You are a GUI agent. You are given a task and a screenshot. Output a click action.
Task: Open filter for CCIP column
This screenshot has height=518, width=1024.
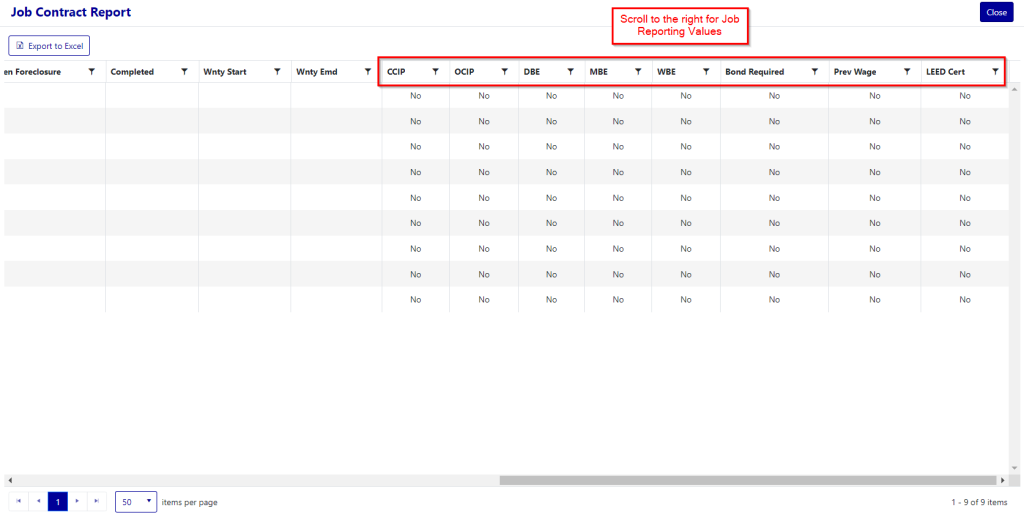pyautogui.click(x=436, y=72)
